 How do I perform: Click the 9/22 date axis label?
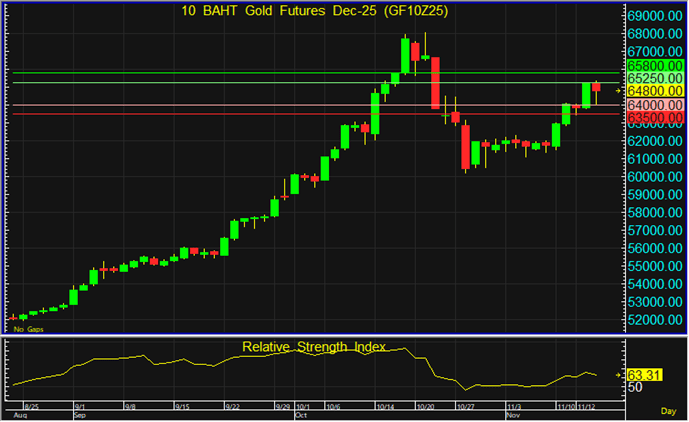[x=232, y=407]
